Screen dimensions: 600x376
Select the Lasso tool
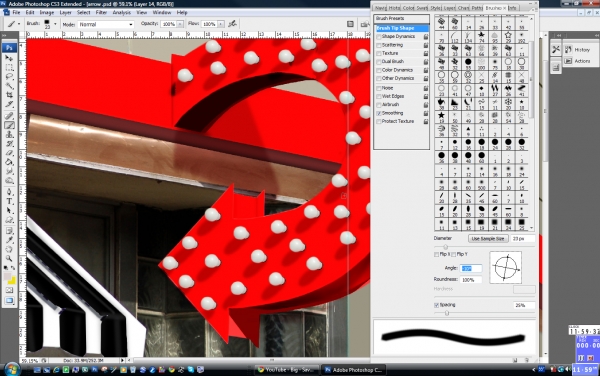click(9, 77)
